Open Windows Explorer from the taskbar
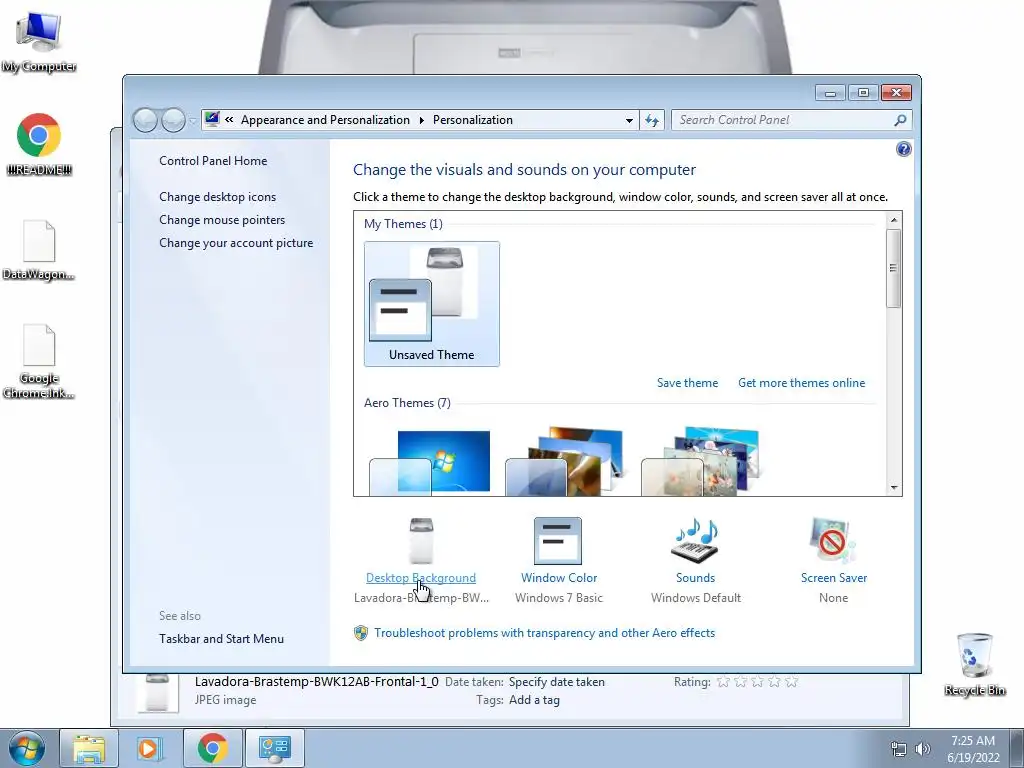This screenshot has height=768, width=1024. coord(88,748)
